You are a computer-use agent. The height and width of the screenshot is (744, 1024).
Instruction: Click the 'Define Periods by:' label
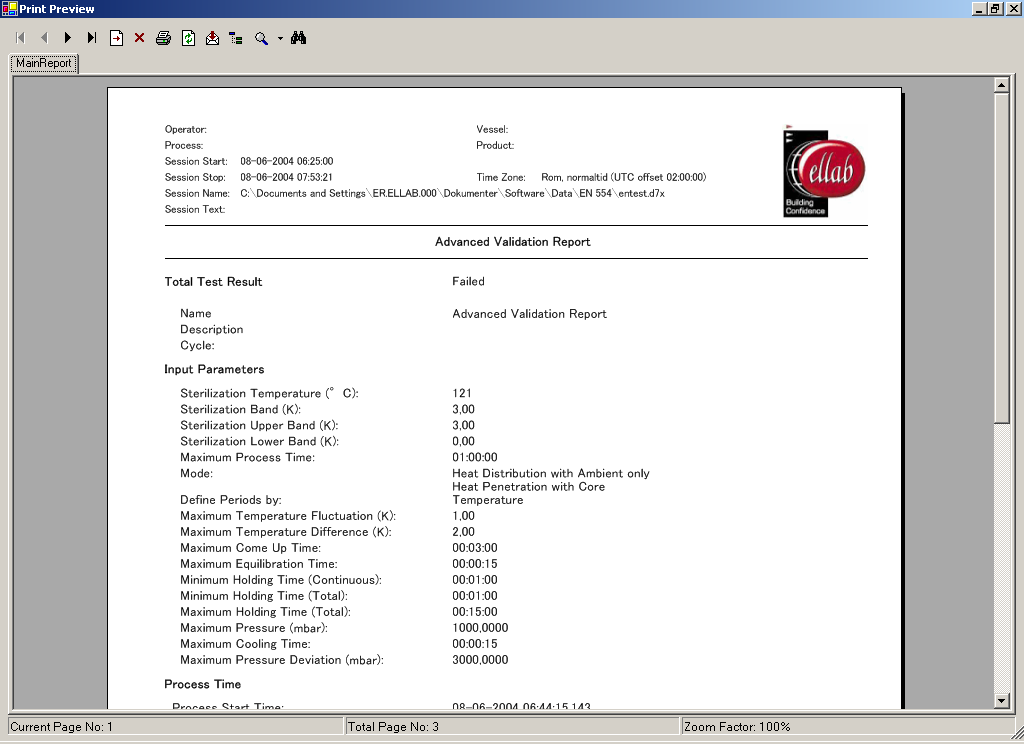[x=231, y=500]
